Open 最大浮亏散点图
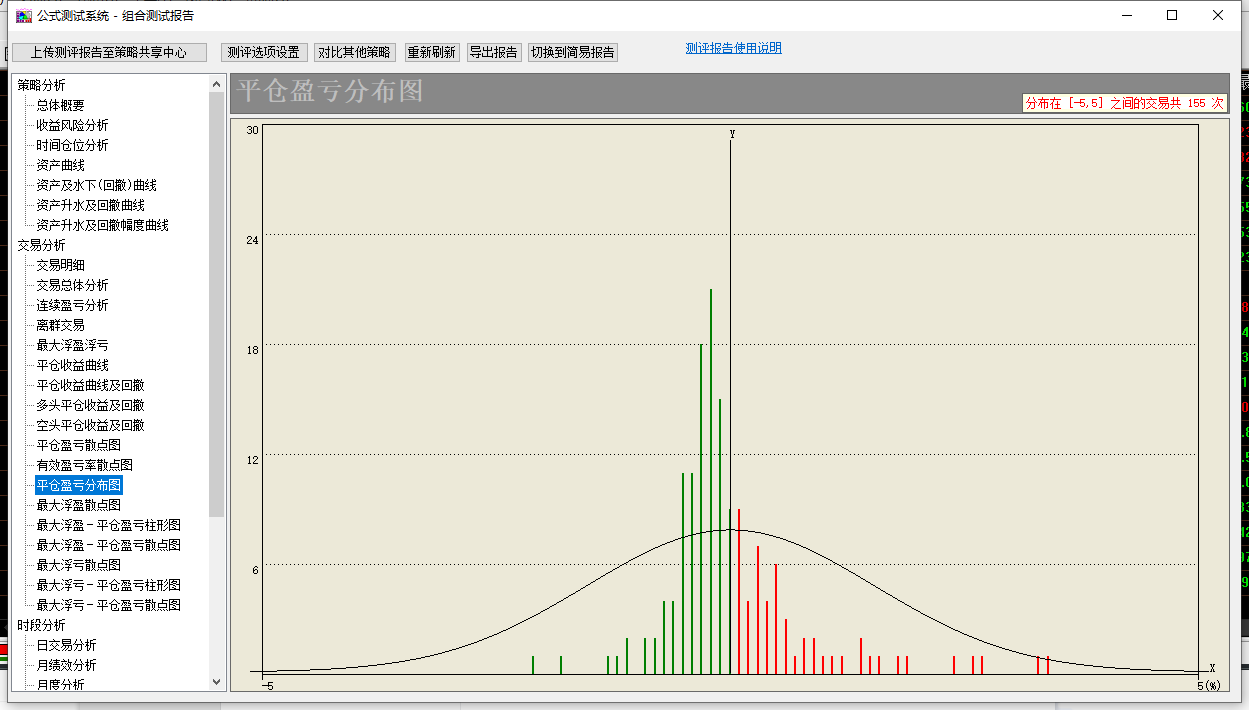The height and width of the screenshot is (710, 1249). [79, 565]
